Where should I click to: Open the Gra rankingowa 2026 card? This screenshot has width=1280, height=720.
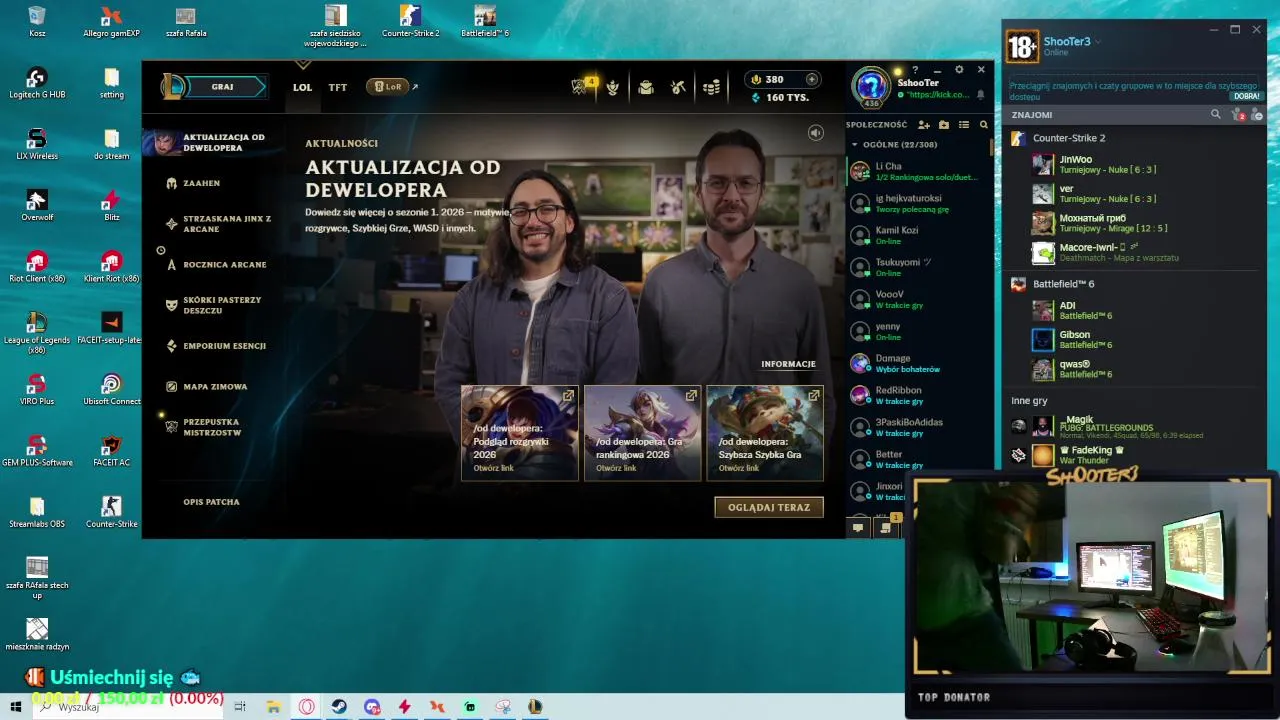point(642,433)
